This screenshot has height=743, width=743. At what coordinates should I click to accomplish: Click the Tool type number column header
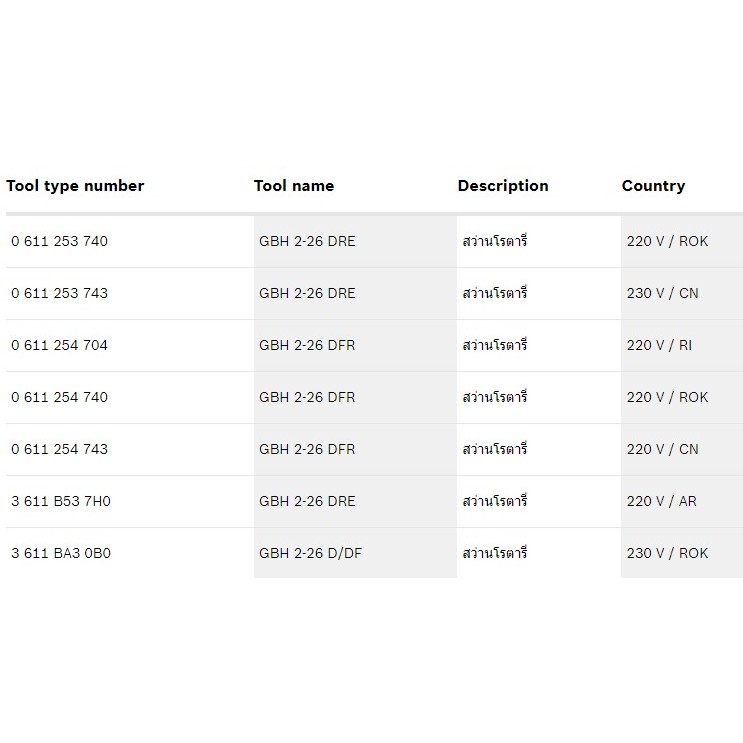coord(75,186)
